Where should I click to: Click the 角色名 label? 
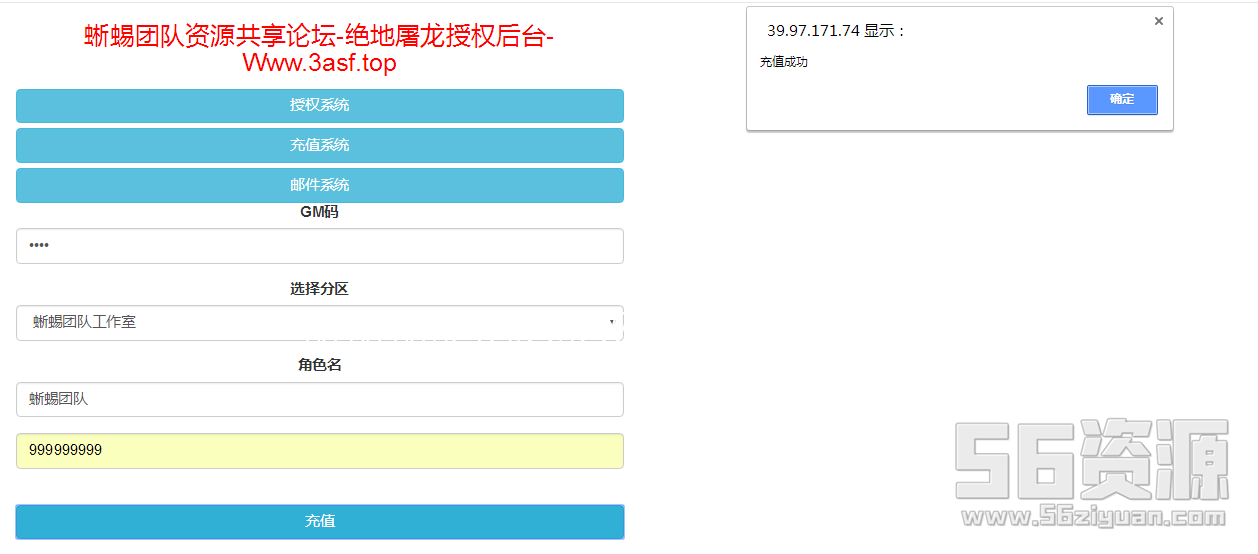tap(320, 365)
